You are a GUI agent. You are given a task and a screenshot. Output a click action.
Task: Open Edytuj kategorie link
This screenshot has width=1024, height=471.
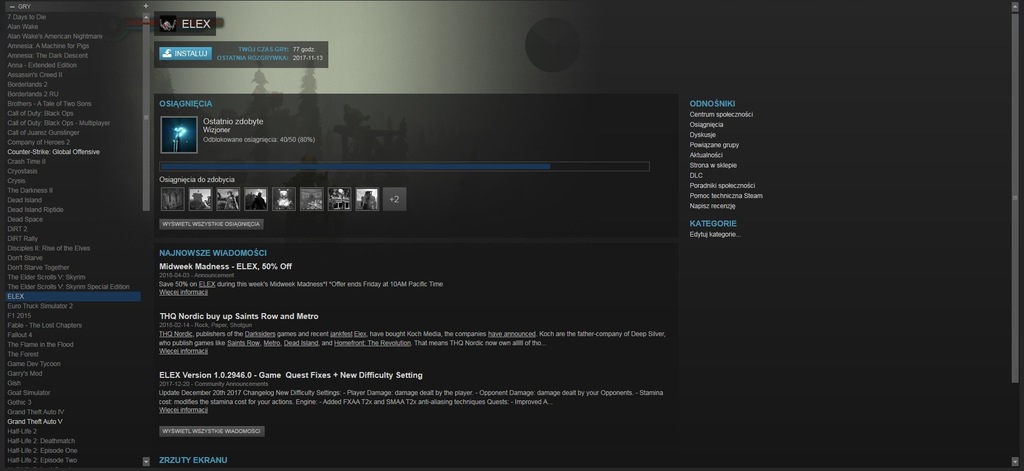715,234
